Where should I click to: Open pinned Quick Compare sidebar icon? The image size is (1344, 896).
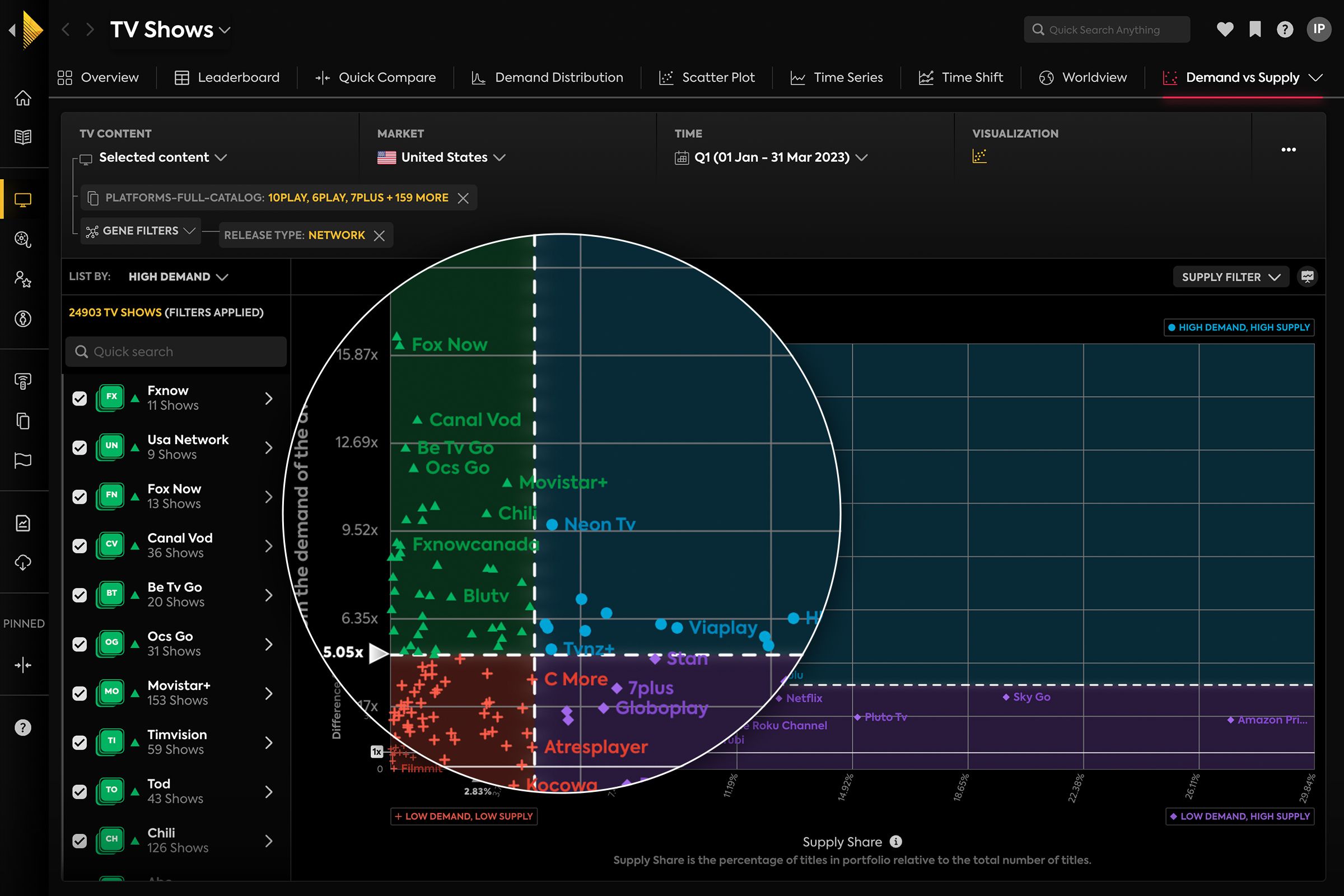(23, 665)
